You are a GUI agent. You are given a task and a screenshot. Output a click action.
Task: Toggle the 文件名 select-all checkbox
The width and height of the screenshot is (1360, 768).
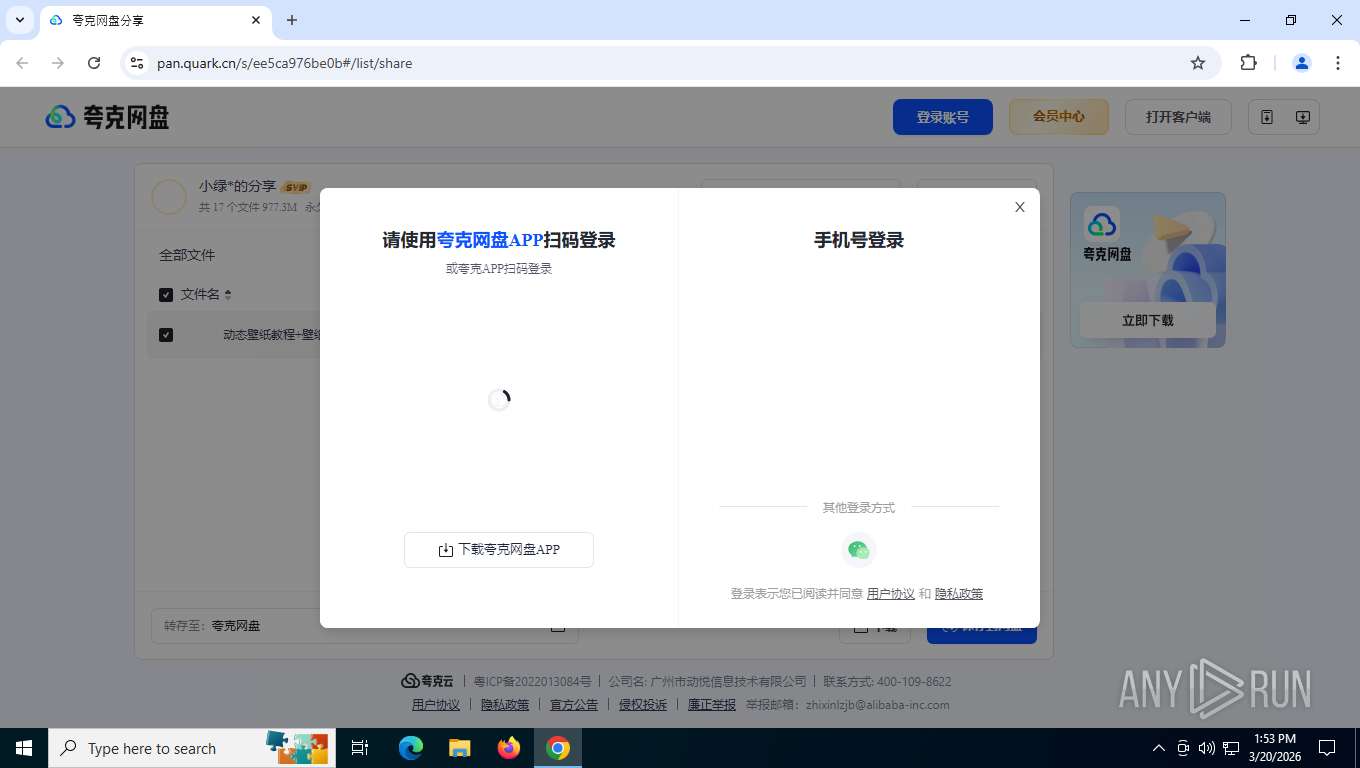[x=166, y=295]
